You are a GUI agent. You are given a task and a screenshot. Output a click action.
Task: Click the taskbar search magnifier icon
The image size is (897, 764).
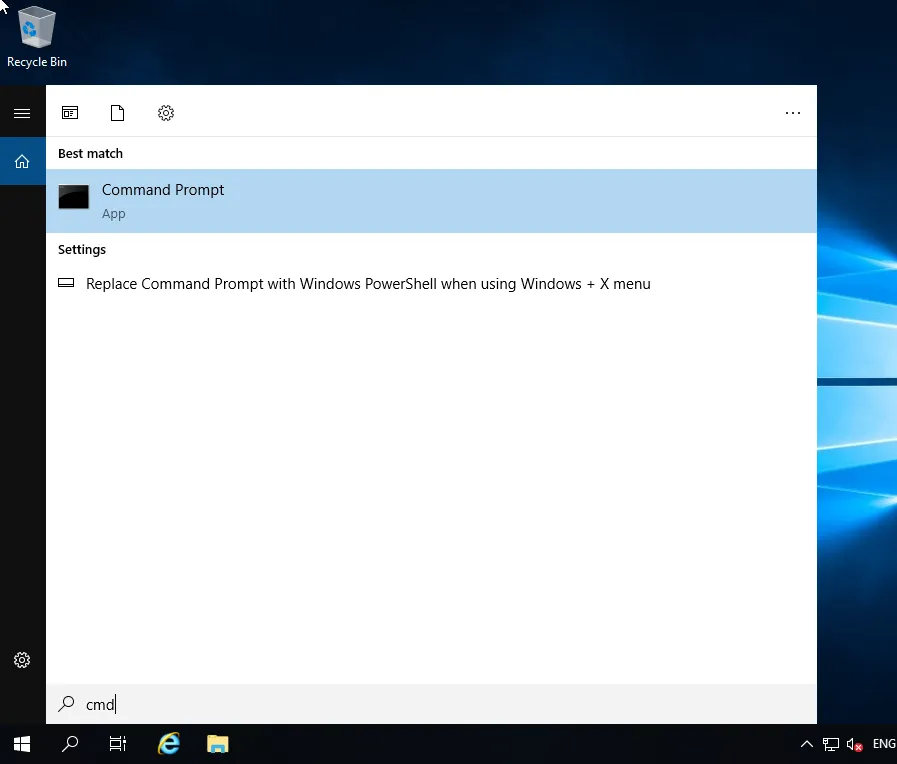pyautogui.click(x=70, y=744)
